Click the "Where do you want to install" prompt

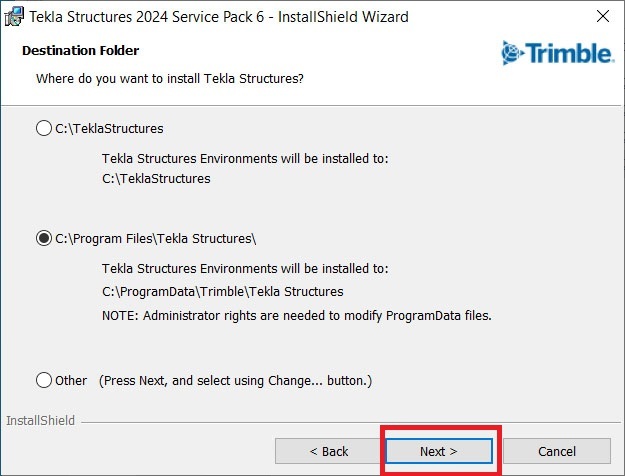click(169, 77)
